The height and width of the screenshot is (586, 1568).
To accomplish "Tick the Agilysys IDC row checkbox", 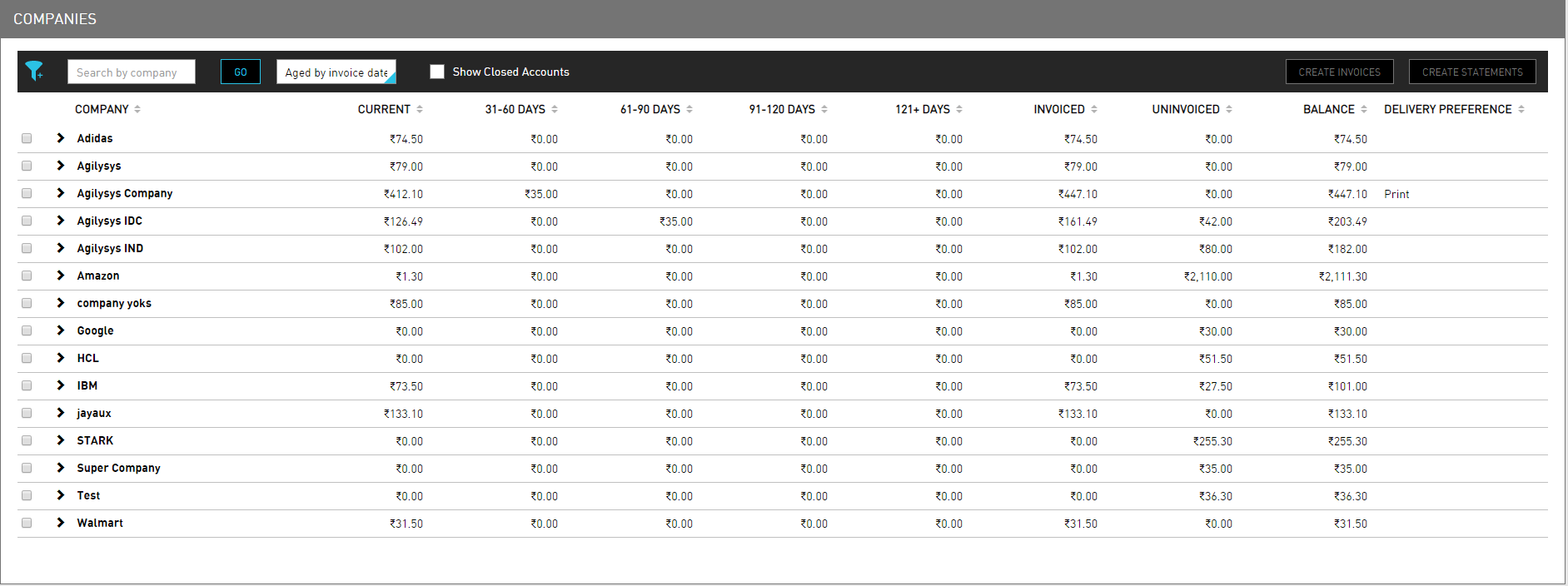I will coord(27,221).
